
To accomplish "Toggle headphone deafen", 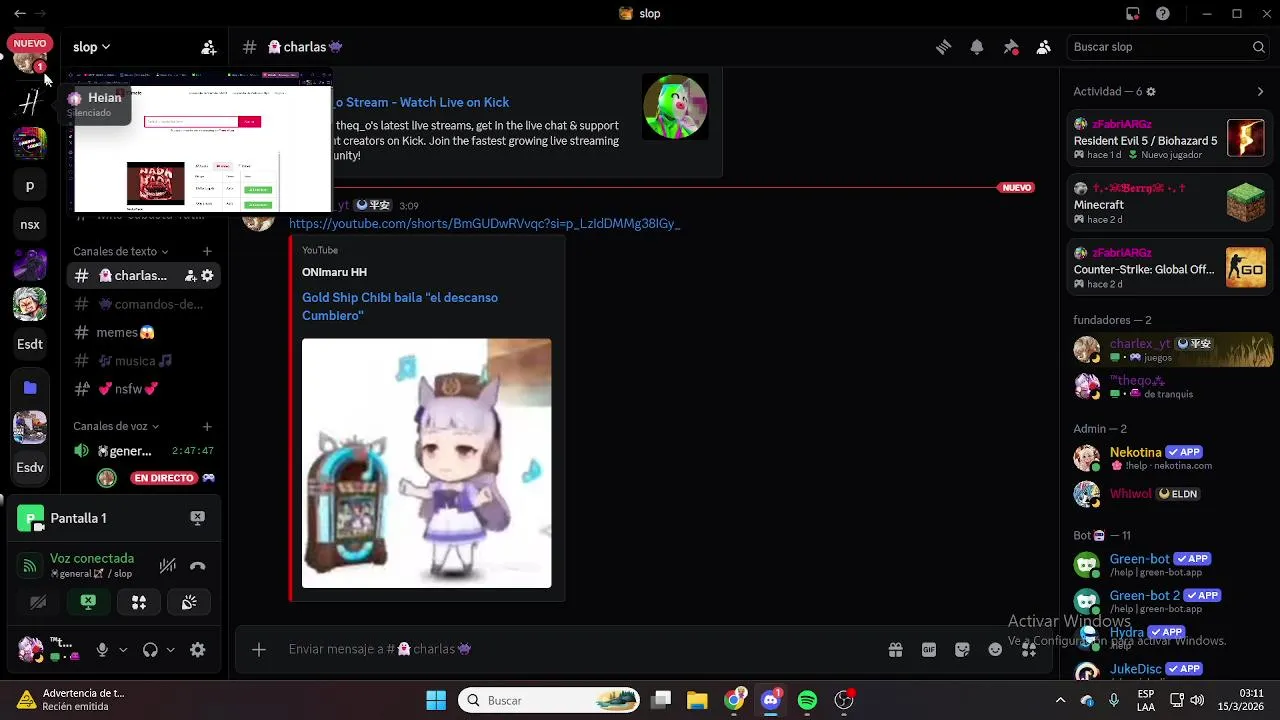I will tap(150, 650).
